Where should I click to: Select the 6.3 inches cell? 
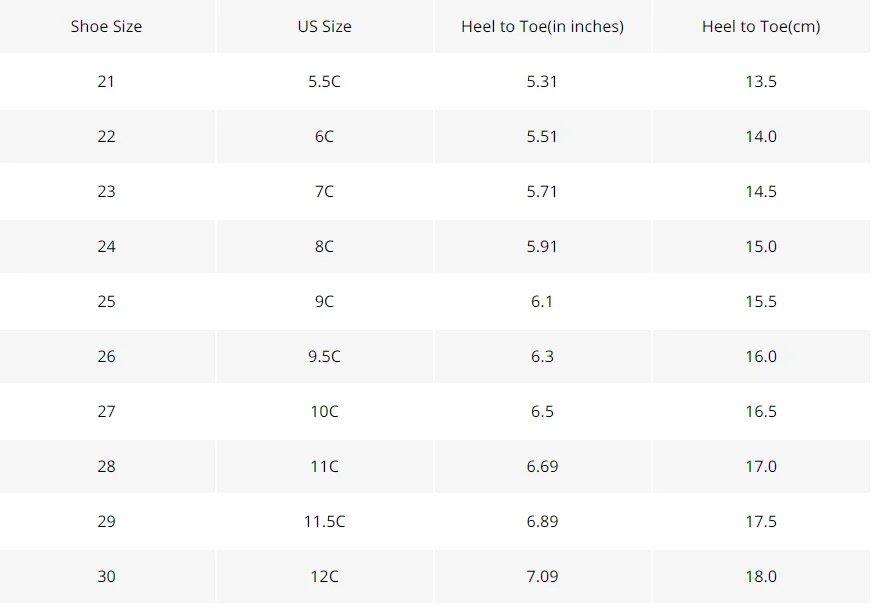point(543,356)
